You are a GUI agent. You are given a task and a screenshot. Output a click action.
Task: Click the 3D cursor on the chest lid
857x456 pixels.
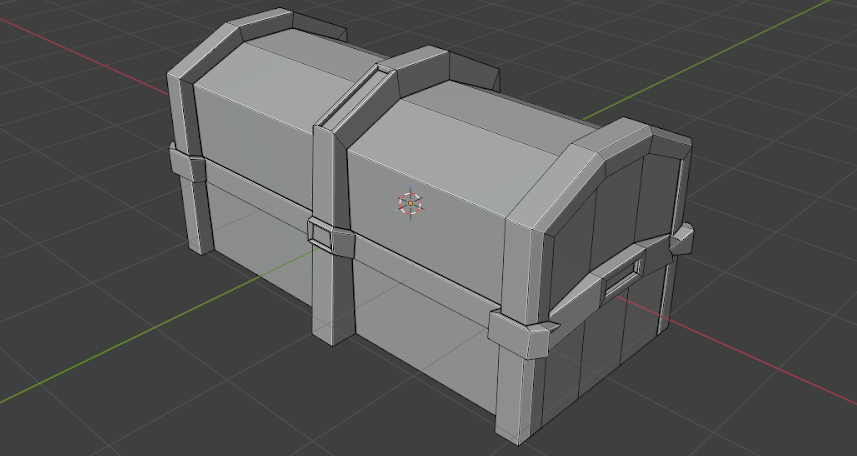(x=410, y=203)
